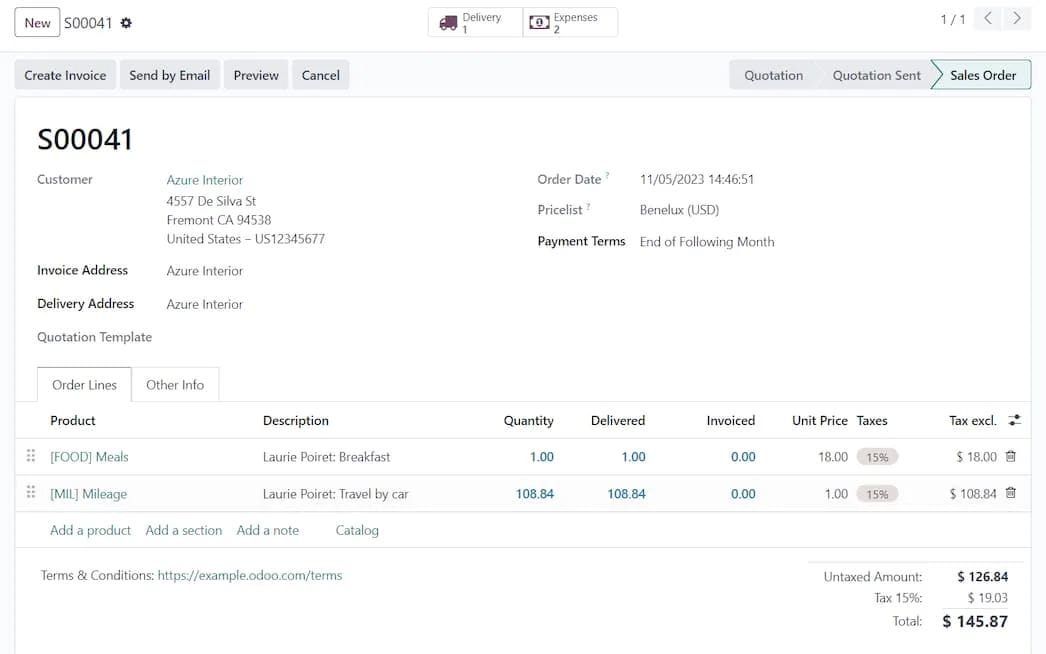Open the Terms & Conditions link

(x=249, y=576)
